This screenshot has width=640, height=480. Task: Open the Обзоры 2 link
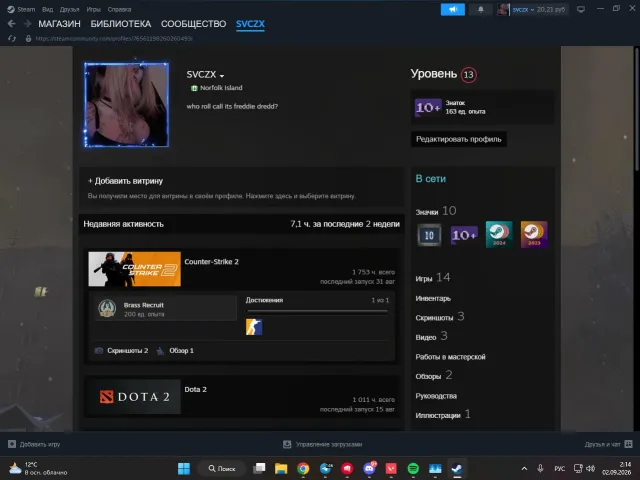[x=434, y=376]
